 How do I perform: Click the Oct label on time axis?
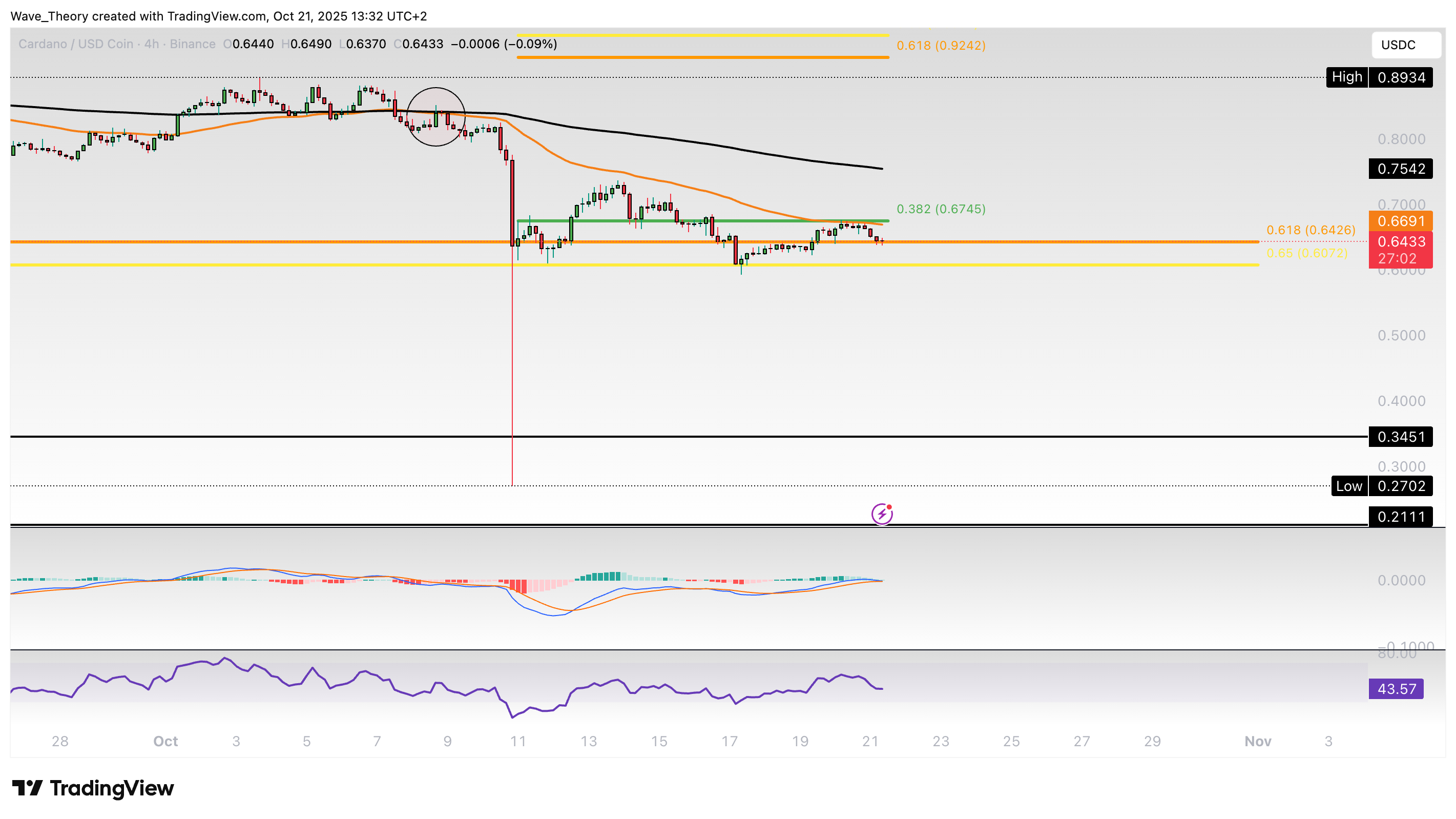point(165,741)
